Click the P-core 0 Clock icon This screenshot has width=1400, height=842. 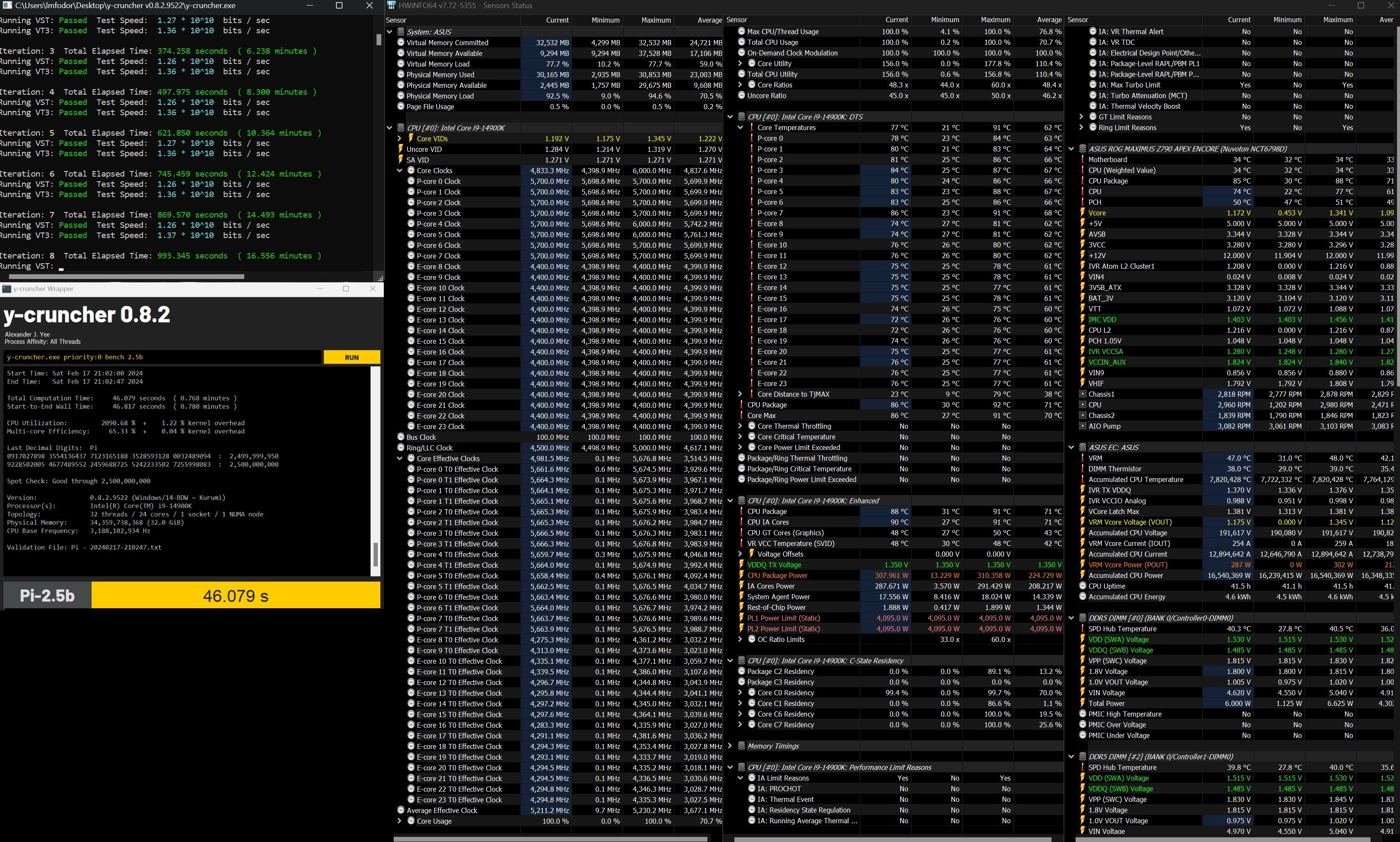[411, 181]
